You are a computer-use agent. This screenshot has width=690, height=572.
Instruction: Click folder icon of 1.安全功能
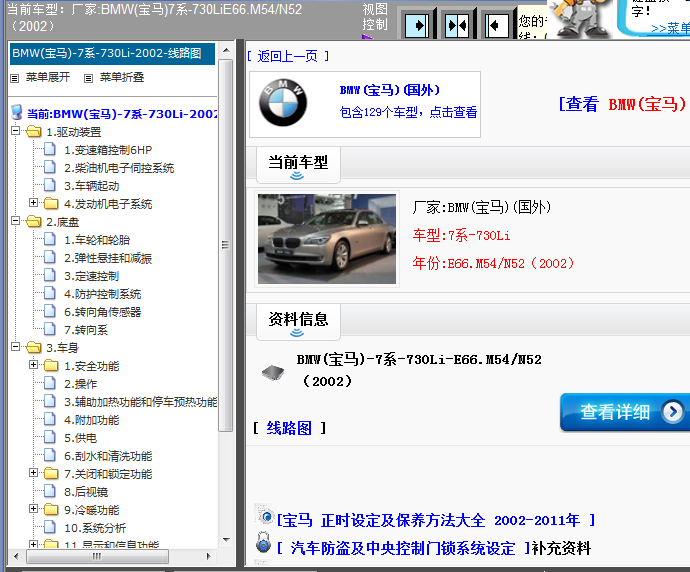[x=51, y=365]
